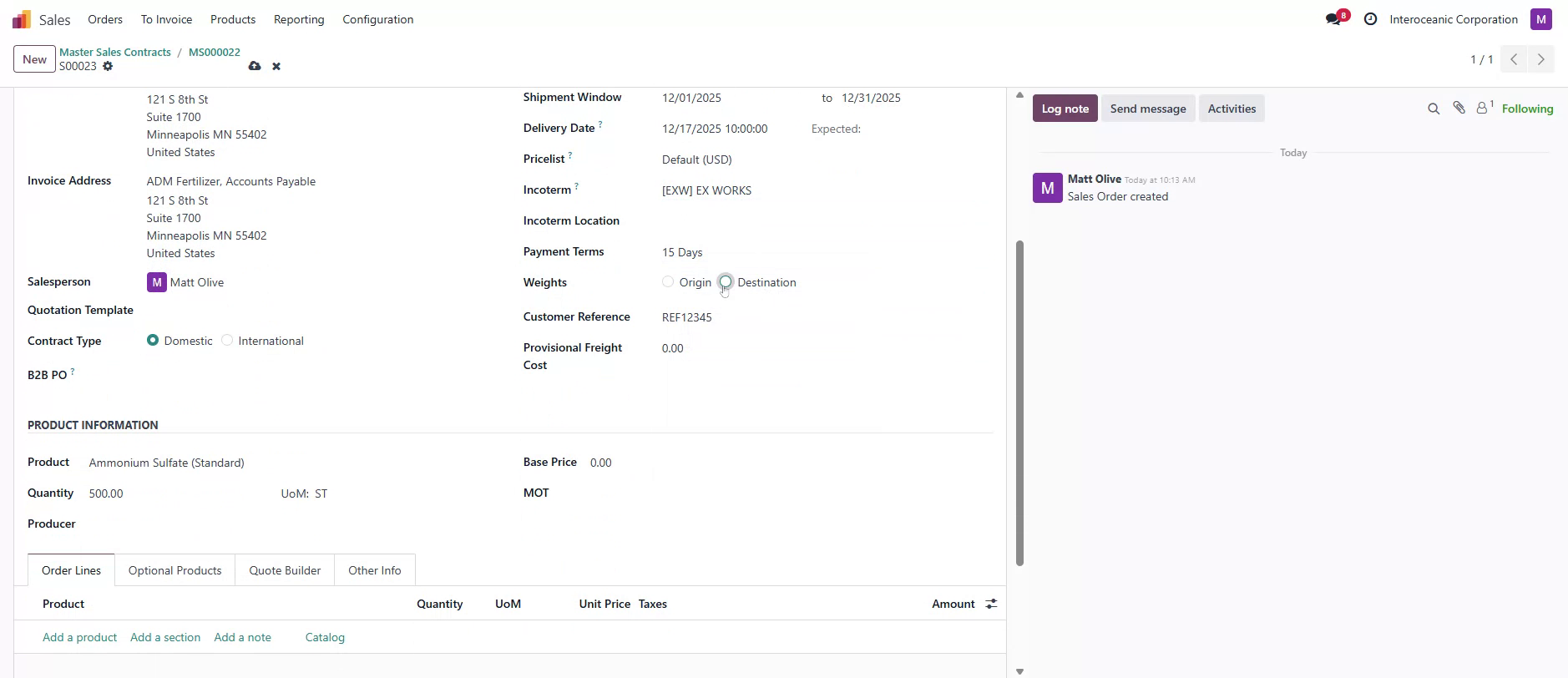Click the New button
The width and height of the screenshot is (1568, 678).
pyautogui.click(x=34, y=59)
